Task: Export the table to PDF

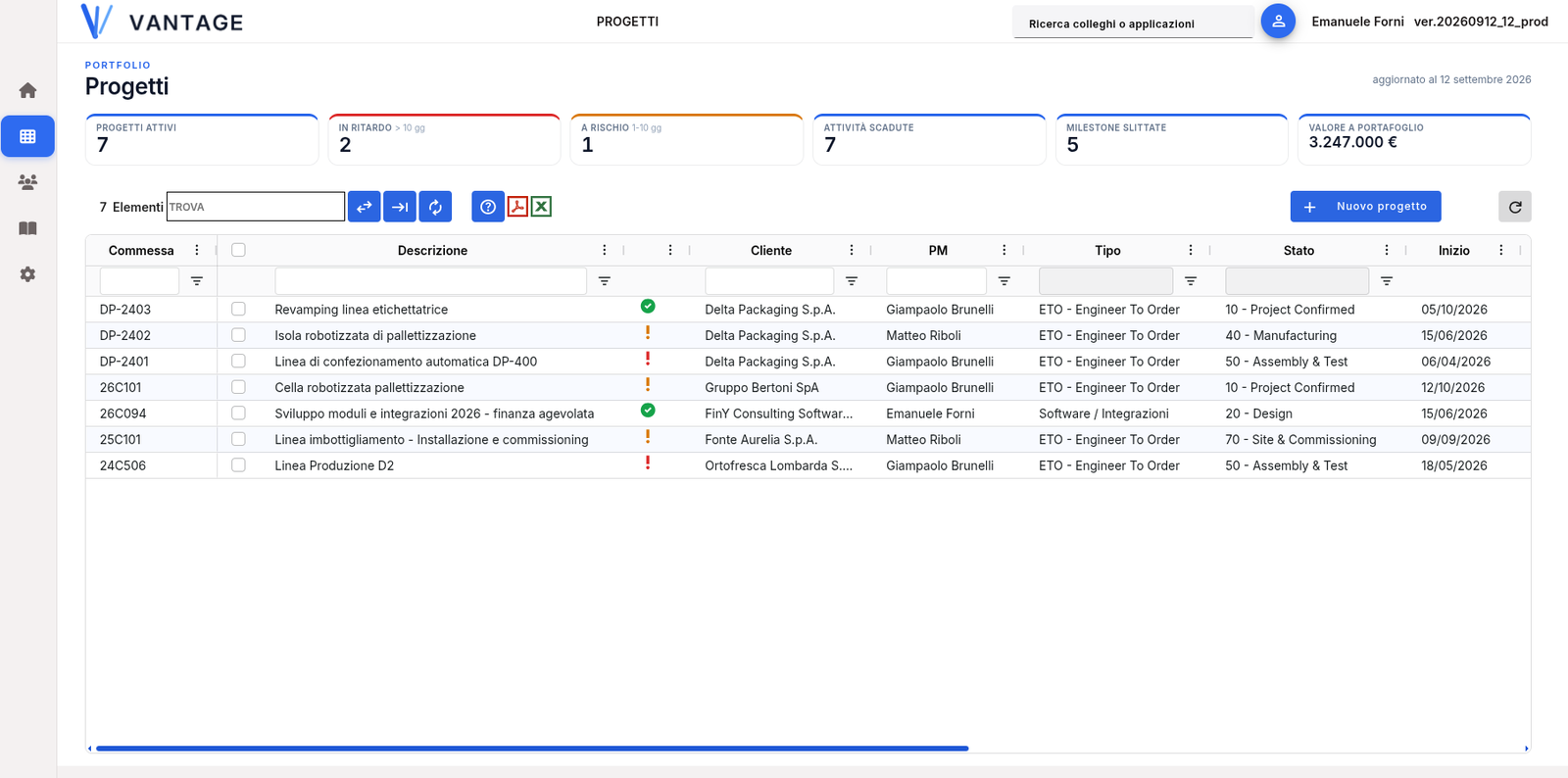Action: pyautogui.click(x=517, y=206)
